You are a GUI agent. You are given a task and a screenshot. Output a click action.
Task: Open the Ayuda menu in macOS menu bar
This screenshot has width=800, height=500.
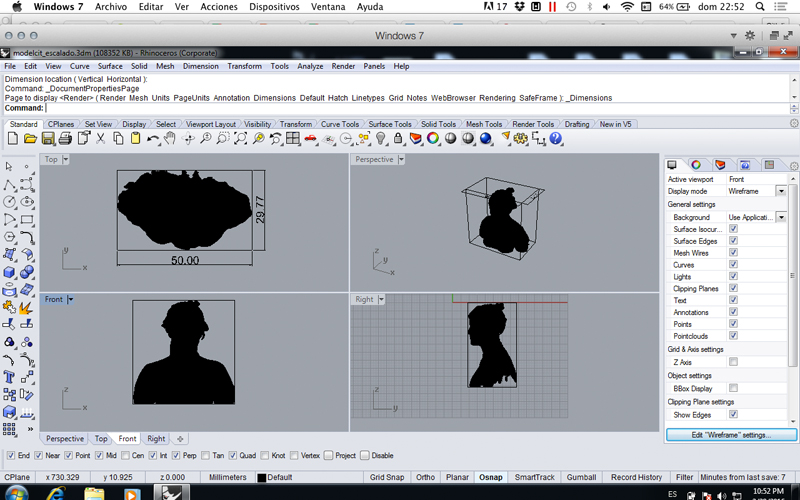point(369,7)
